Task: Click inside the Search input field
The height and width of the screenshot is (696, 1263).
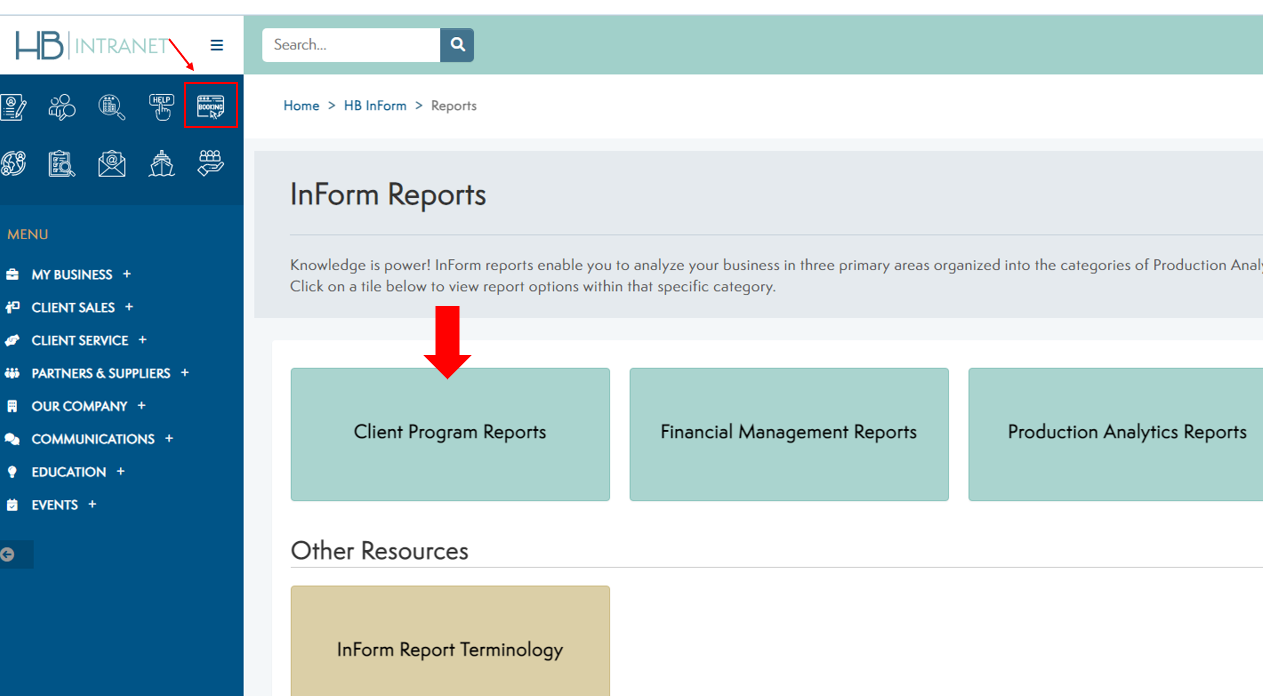Action: (350, 45)
